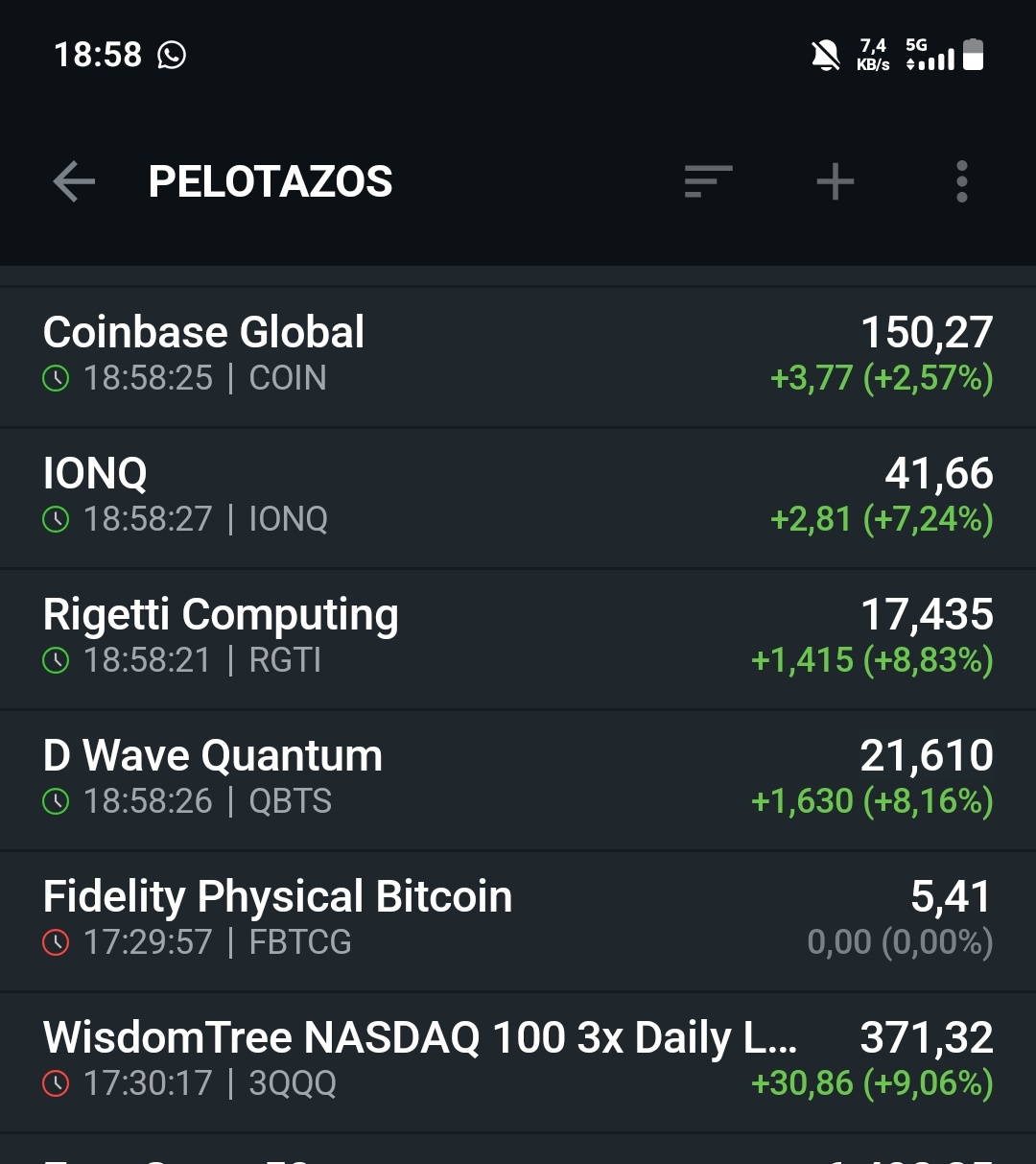Screen dimensions: 1036x1164
Task: Tap the PELOTAZOS watchlist title
Action: pyautogui.click(x=271, y=181)
